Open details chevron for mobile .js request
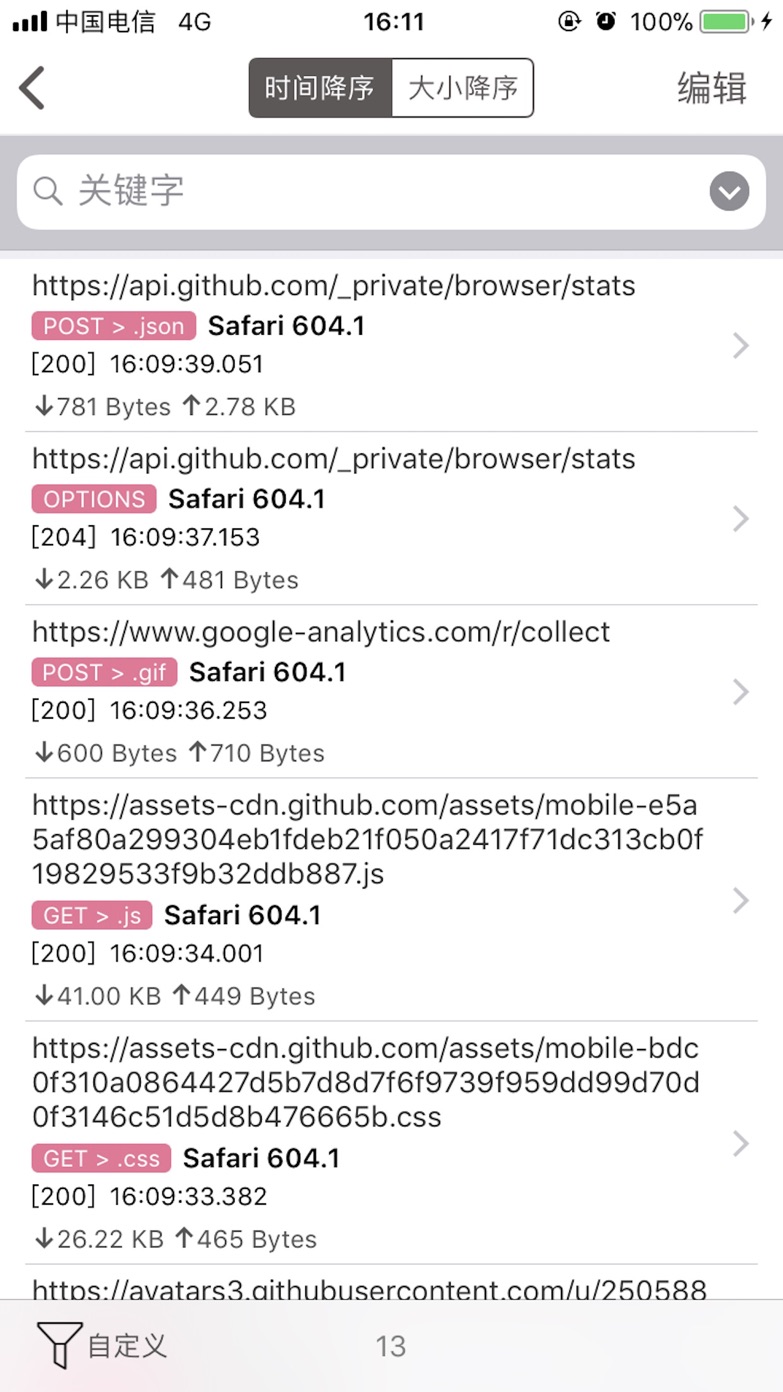The width and height of the screenshot is (783, 1392). pyautogui.click(x=740, y=901)
